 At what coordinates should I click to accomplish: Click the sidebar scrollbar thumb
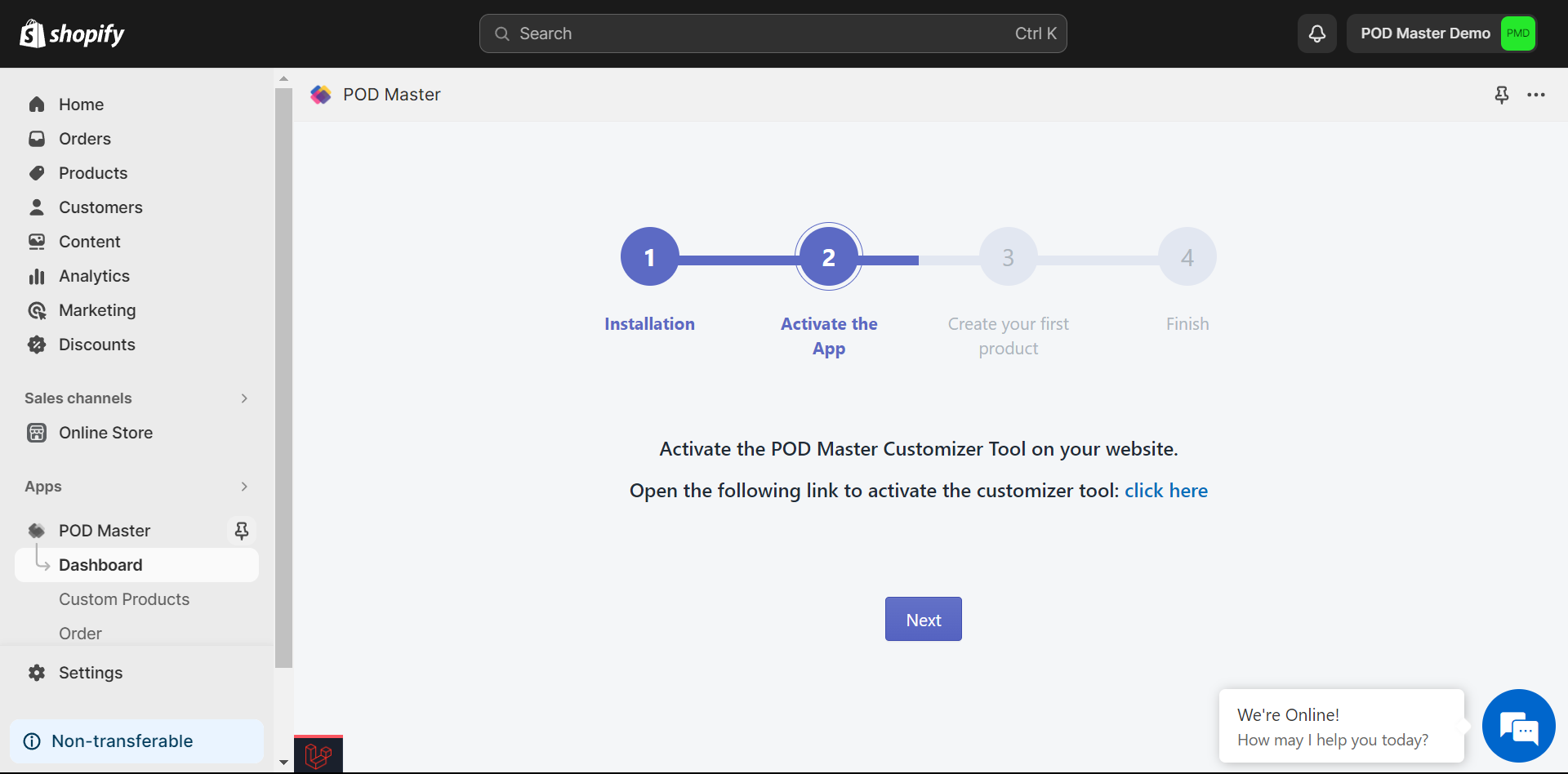(283, 378)
